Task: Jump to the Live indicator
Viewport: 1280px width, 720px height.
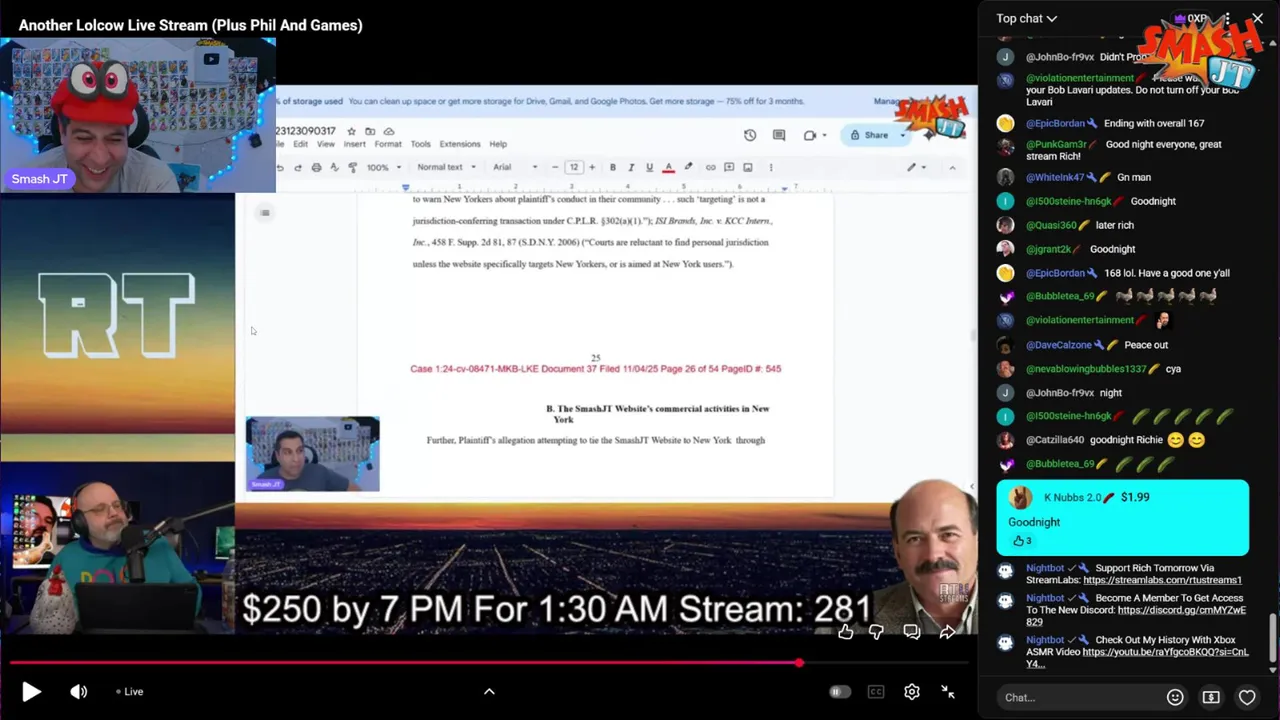Action: tap(129, 691)
